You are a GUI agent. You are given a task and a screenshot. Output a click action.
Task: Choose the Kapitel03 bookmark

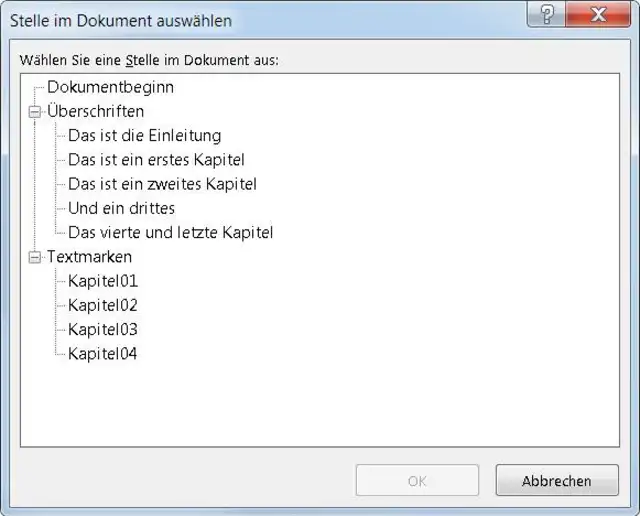(102, 329)
